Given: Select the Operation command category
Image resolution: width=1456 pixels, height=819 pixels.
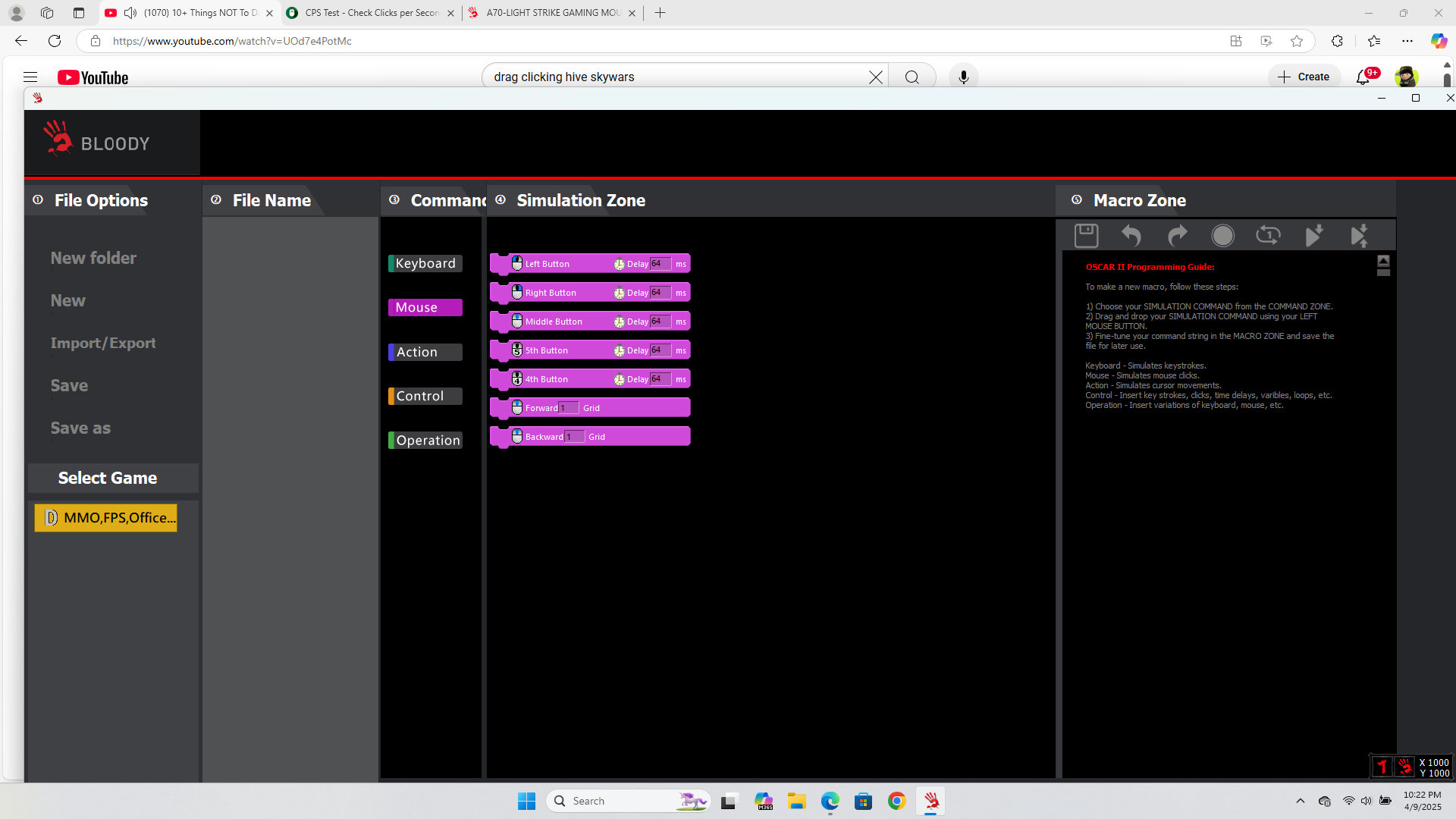Looking at the screenshot, I should click(425, 441).
